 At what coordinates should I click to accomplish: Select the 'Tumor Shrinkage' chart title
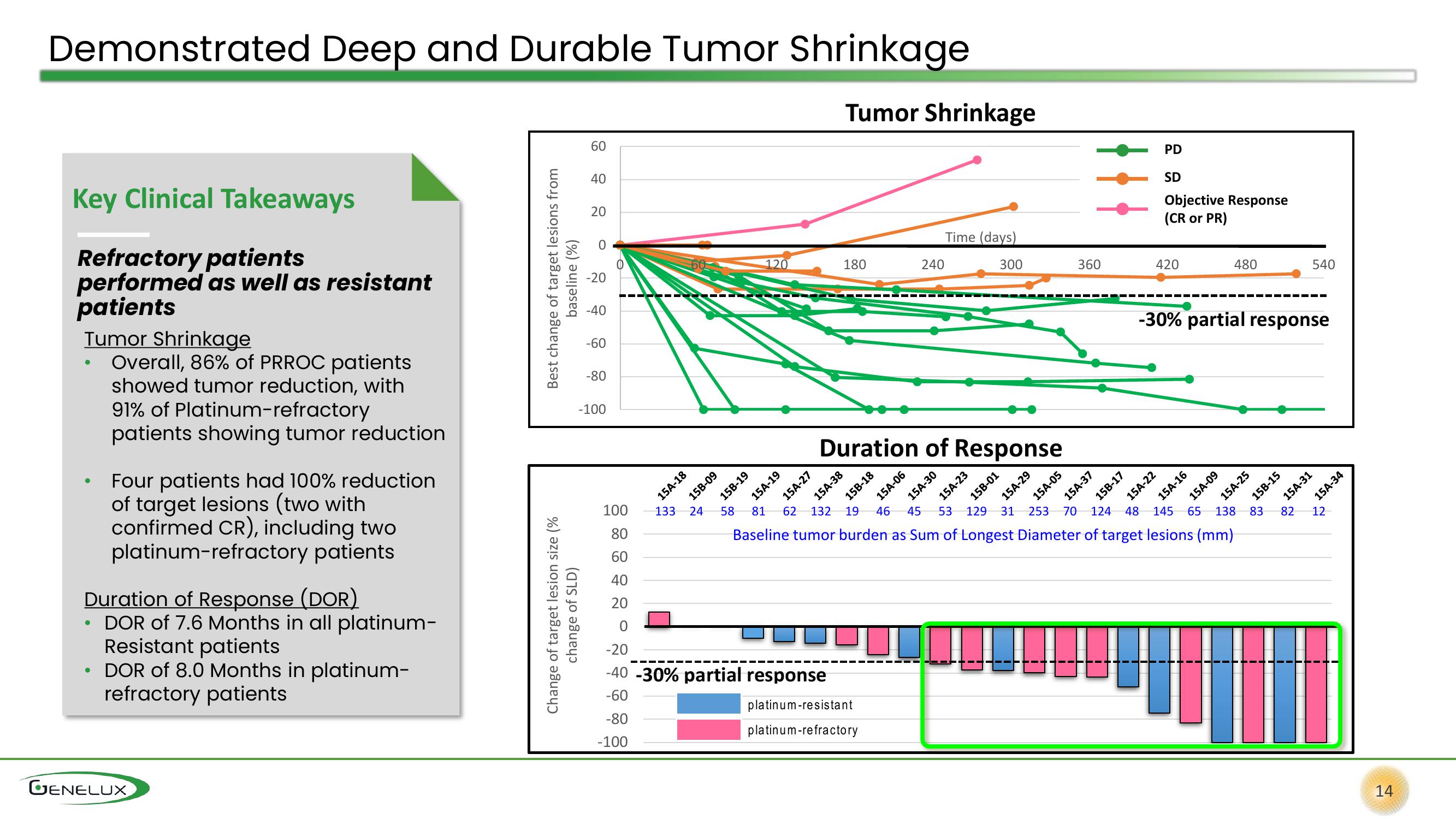(940, 112)
